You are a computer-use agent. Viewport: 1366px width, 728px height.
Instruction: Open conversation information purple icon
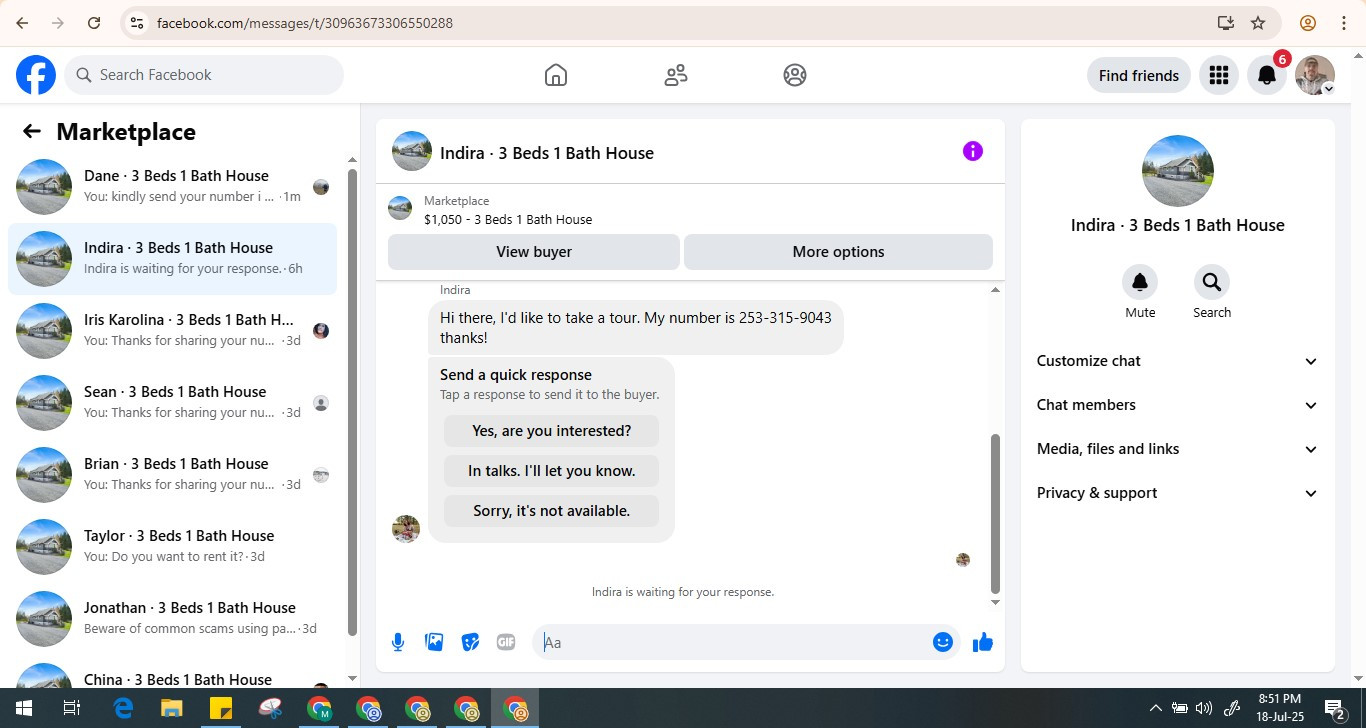pos(973,151)
